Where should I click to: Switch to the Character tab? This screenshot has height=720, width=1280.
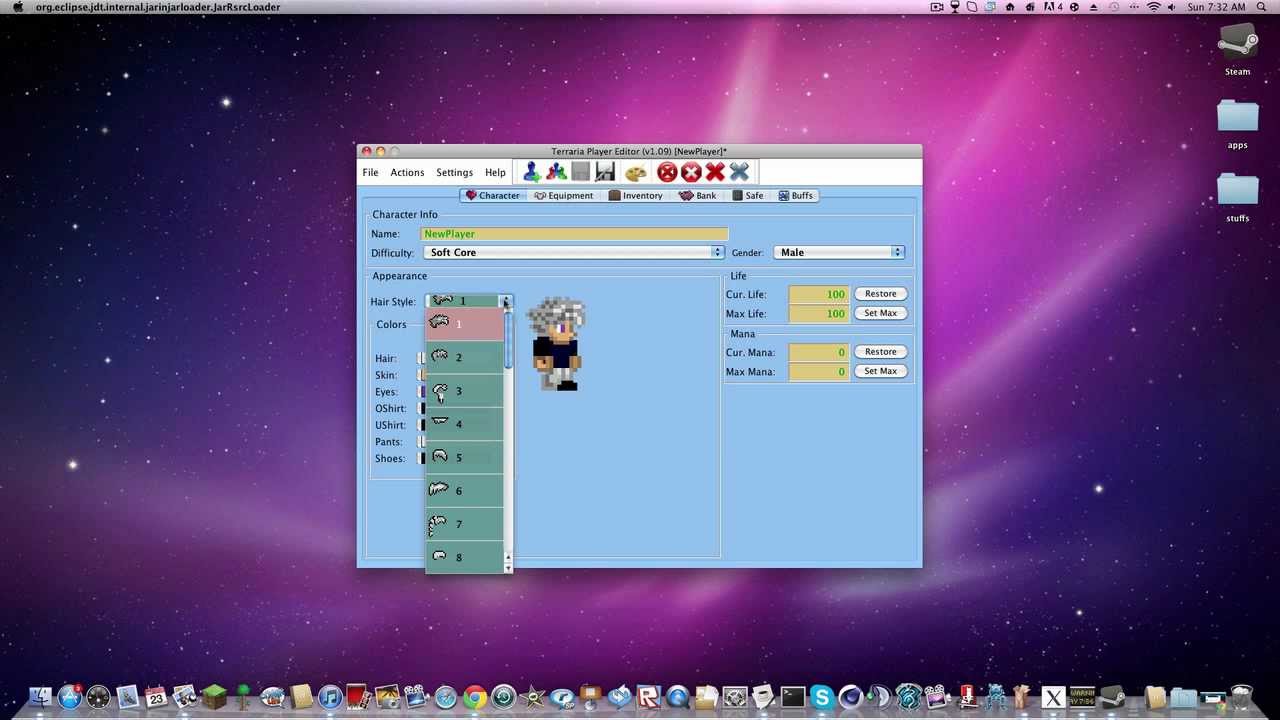tap(492, 196)
